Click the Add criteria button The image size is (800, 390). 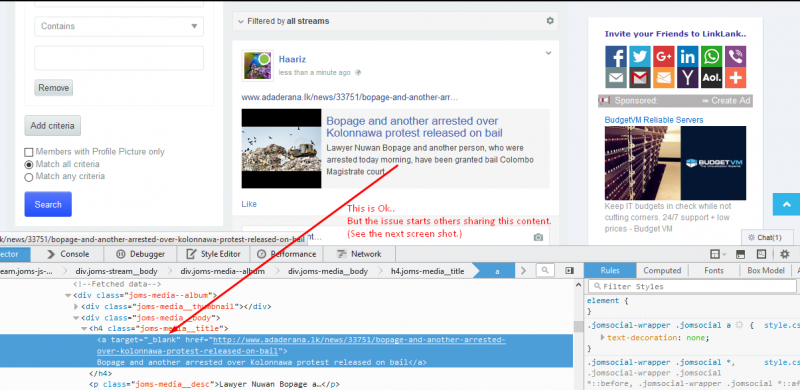(x=53, y=126)
